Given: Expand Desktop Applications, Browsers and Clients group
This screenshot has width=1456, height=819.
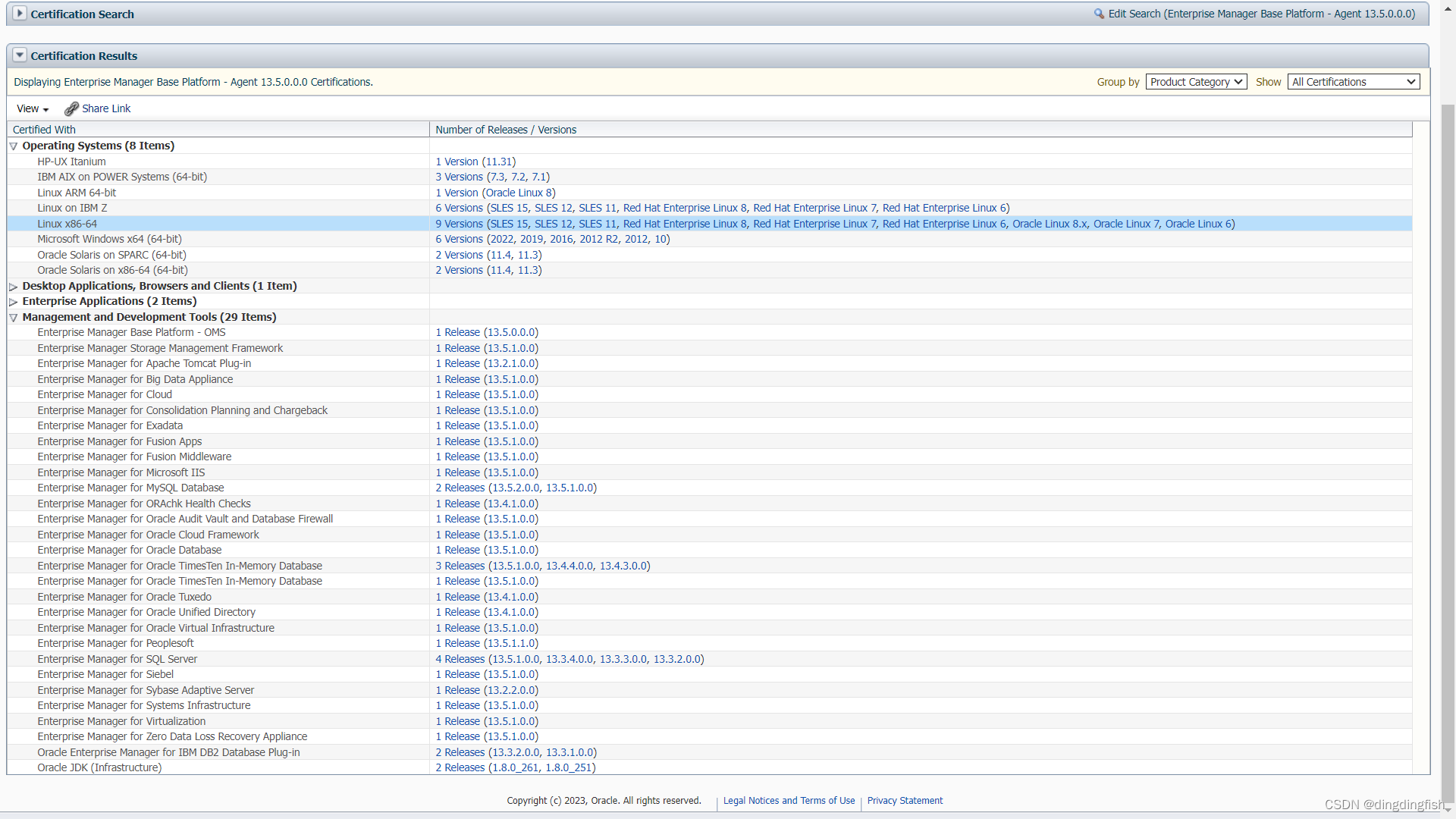Looking at the screenshot, I should 14,287.
